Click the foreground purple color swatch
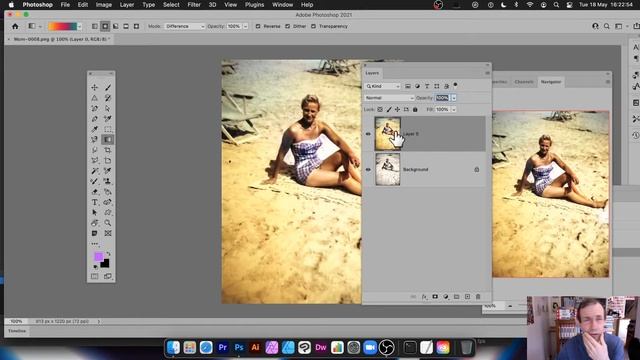The image size is (640, 360). pos(98,256)
